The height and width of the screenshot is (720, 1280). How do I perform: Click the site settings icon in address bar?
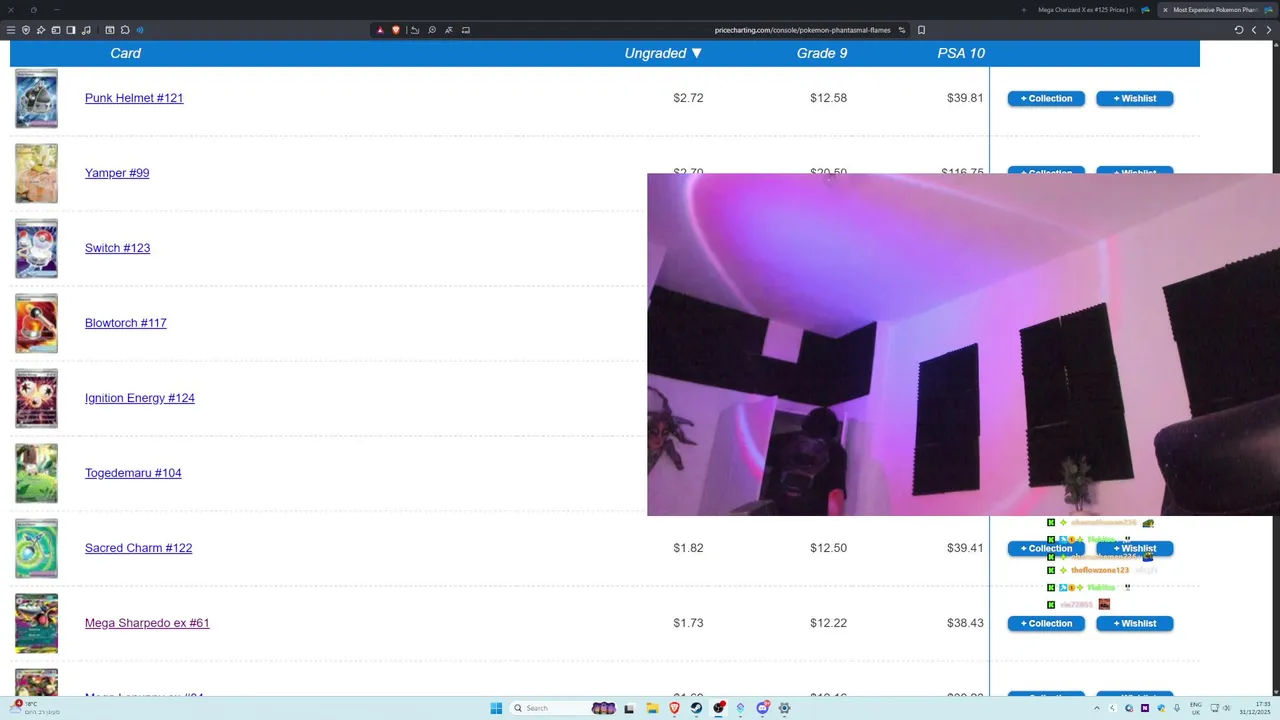click(x=902, y=30)
